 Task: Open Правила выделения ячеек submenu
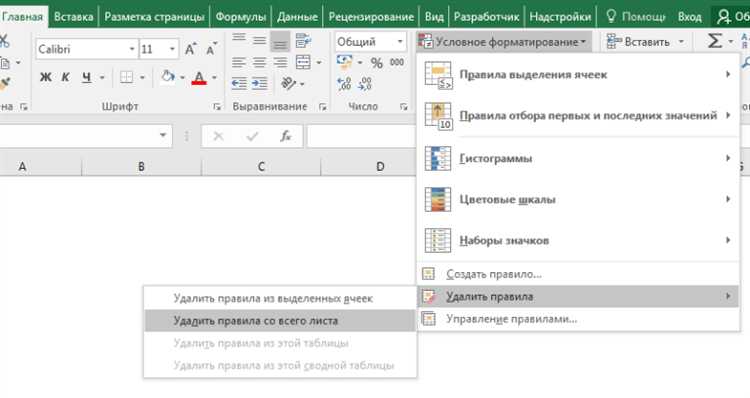click(x=578, y=75)
